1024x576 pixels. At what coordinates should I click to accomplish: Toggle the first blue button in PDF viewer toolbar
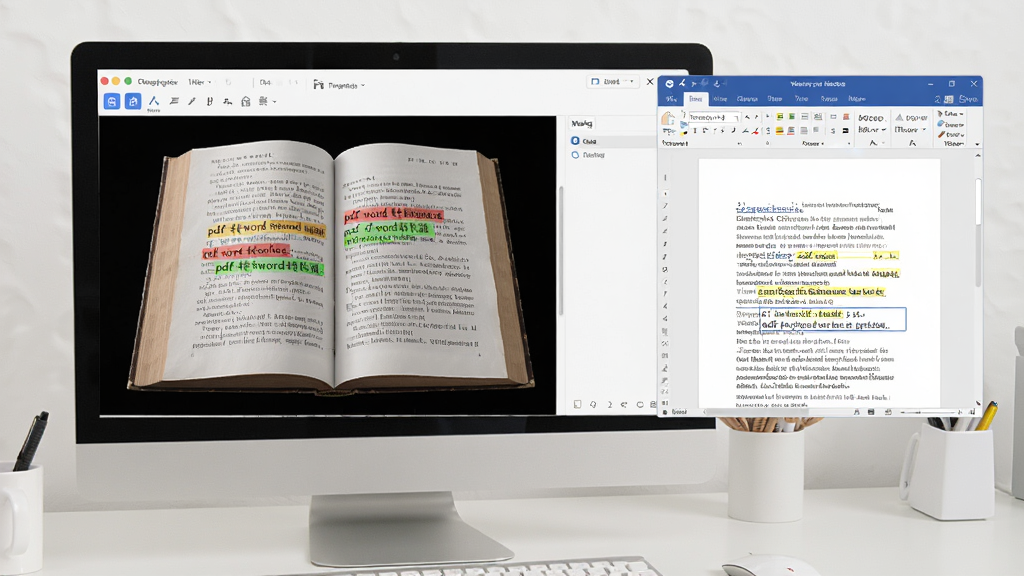point(112,101)
